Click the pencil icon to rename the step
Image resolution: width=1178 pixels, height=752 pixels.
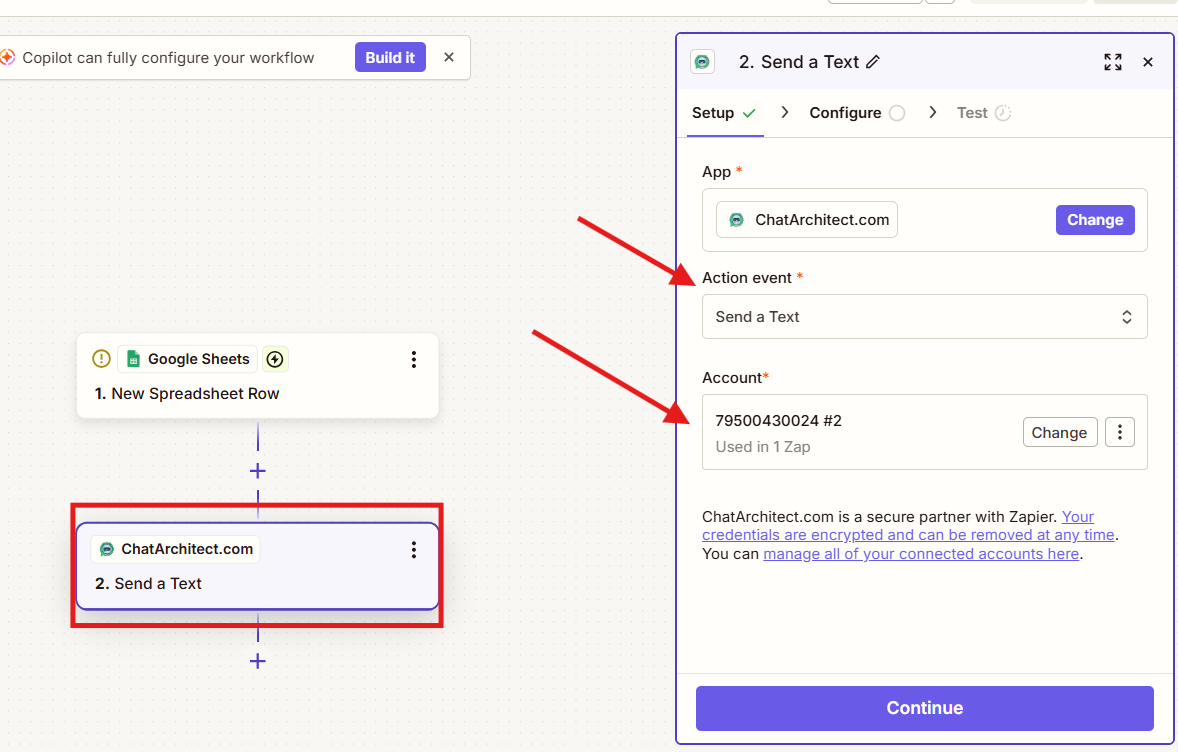point(872,62)
